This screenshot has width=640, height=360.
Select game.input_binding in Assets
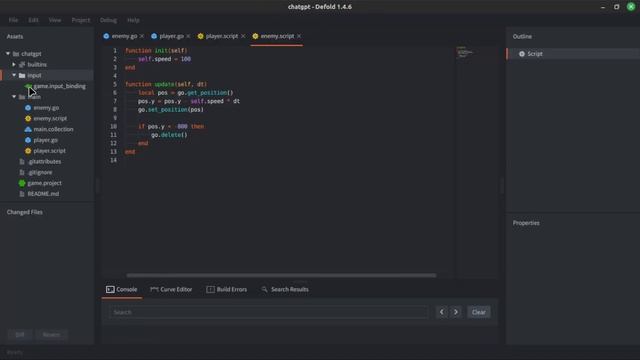pyautogui.click(x=60, y=86)
